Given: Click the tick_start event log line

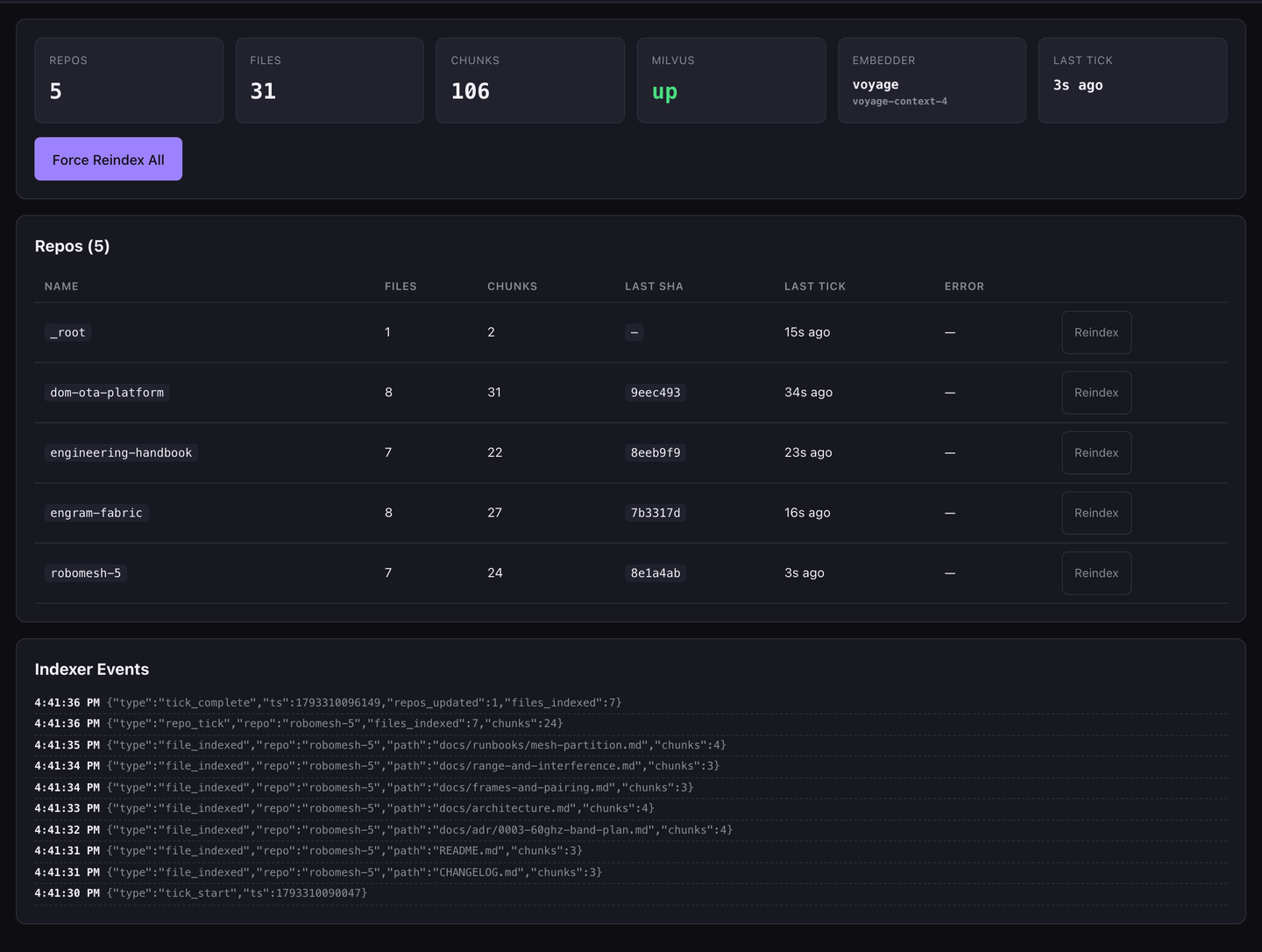Looking at the screenshot, I should coord(631,893).
